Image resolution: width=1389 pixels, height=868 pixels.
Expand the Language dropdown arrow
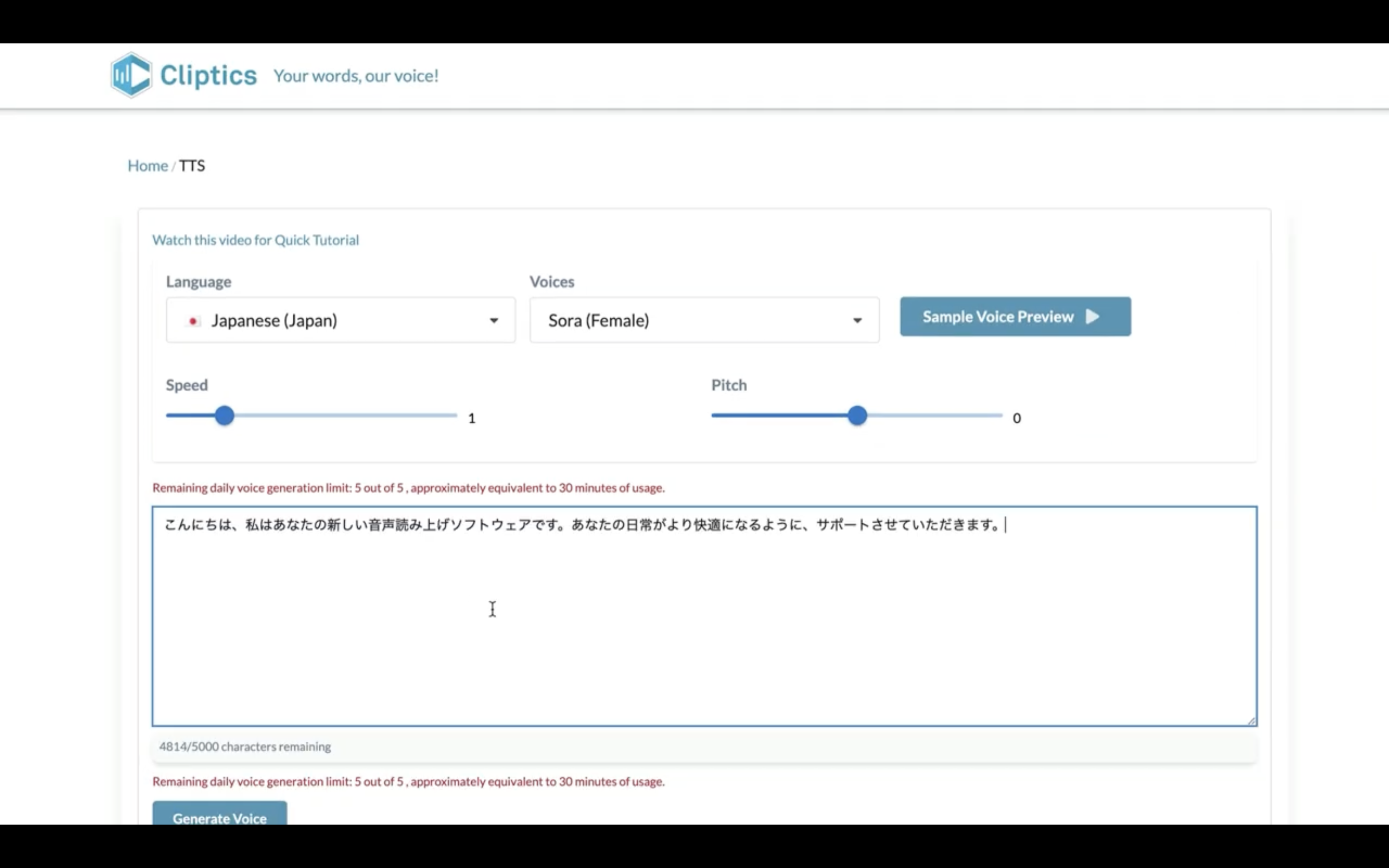(493, 321)
